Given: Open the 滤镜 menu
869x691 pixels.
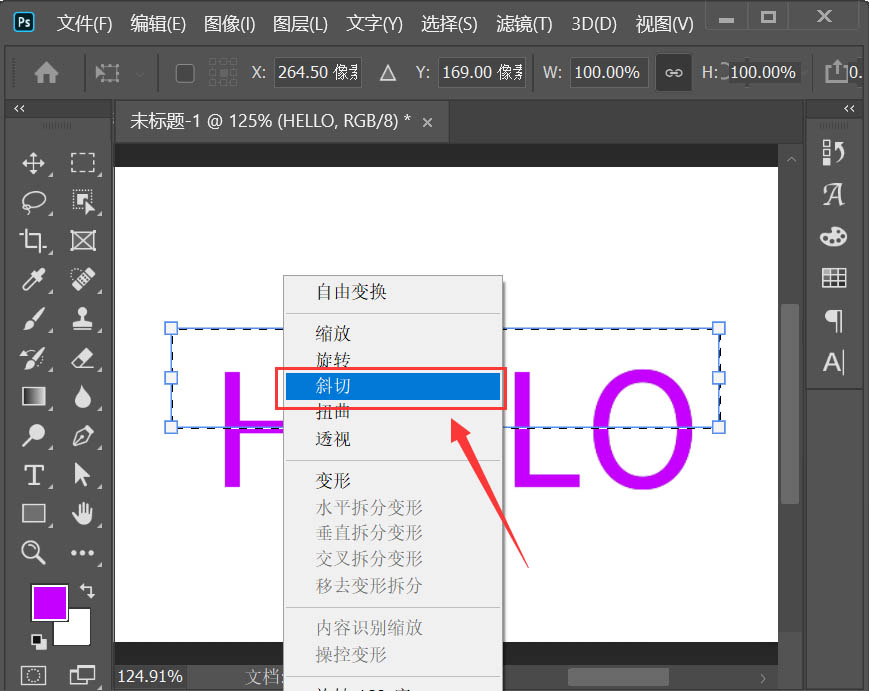Looking at the screenshot, I should pyautogui.click(x=523, y=23).
